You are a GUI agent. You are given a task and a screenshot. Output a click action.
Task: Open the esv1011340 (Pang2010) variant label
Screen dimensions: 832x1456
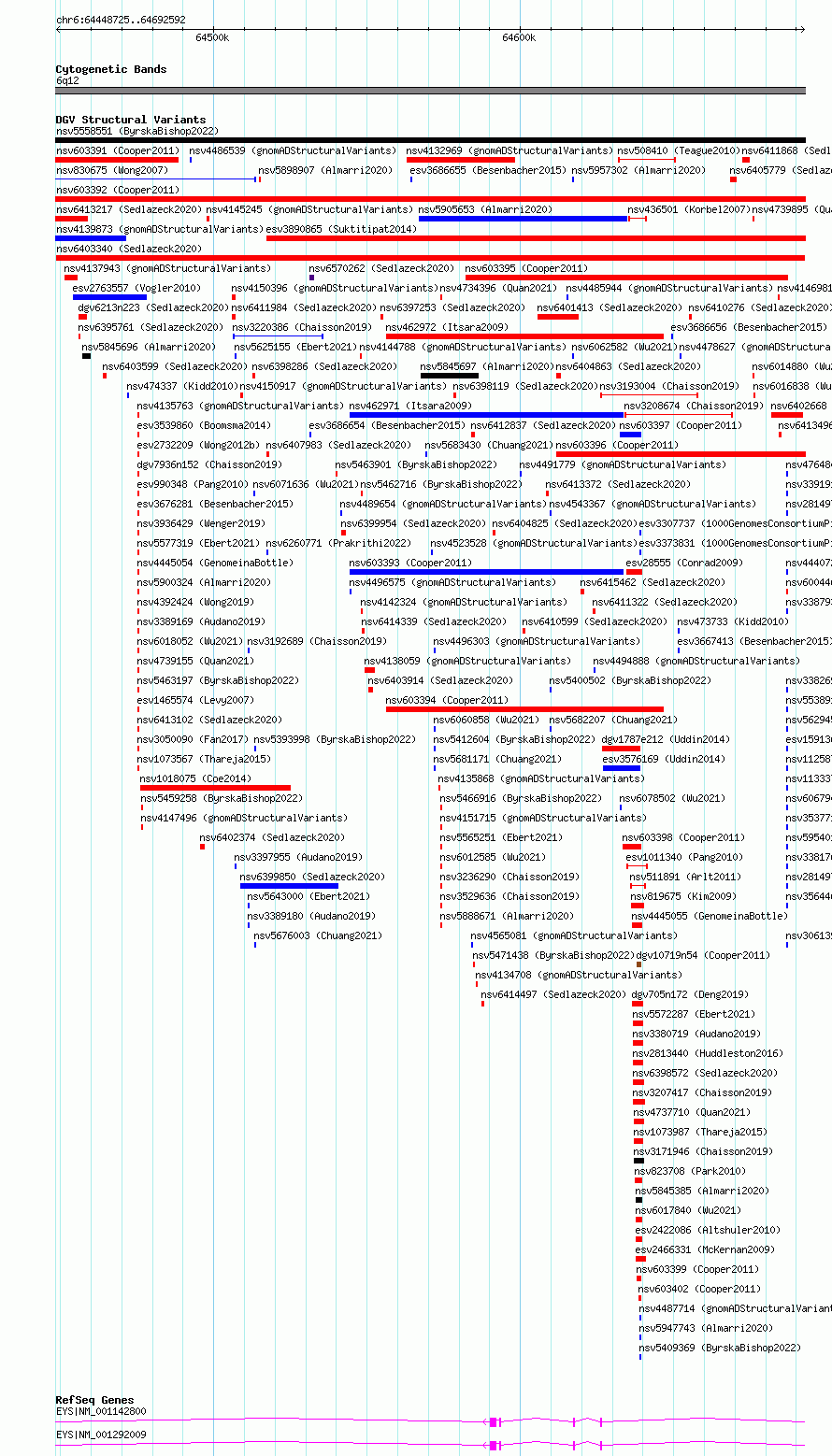pyautogui.click(x=684, y=857)
